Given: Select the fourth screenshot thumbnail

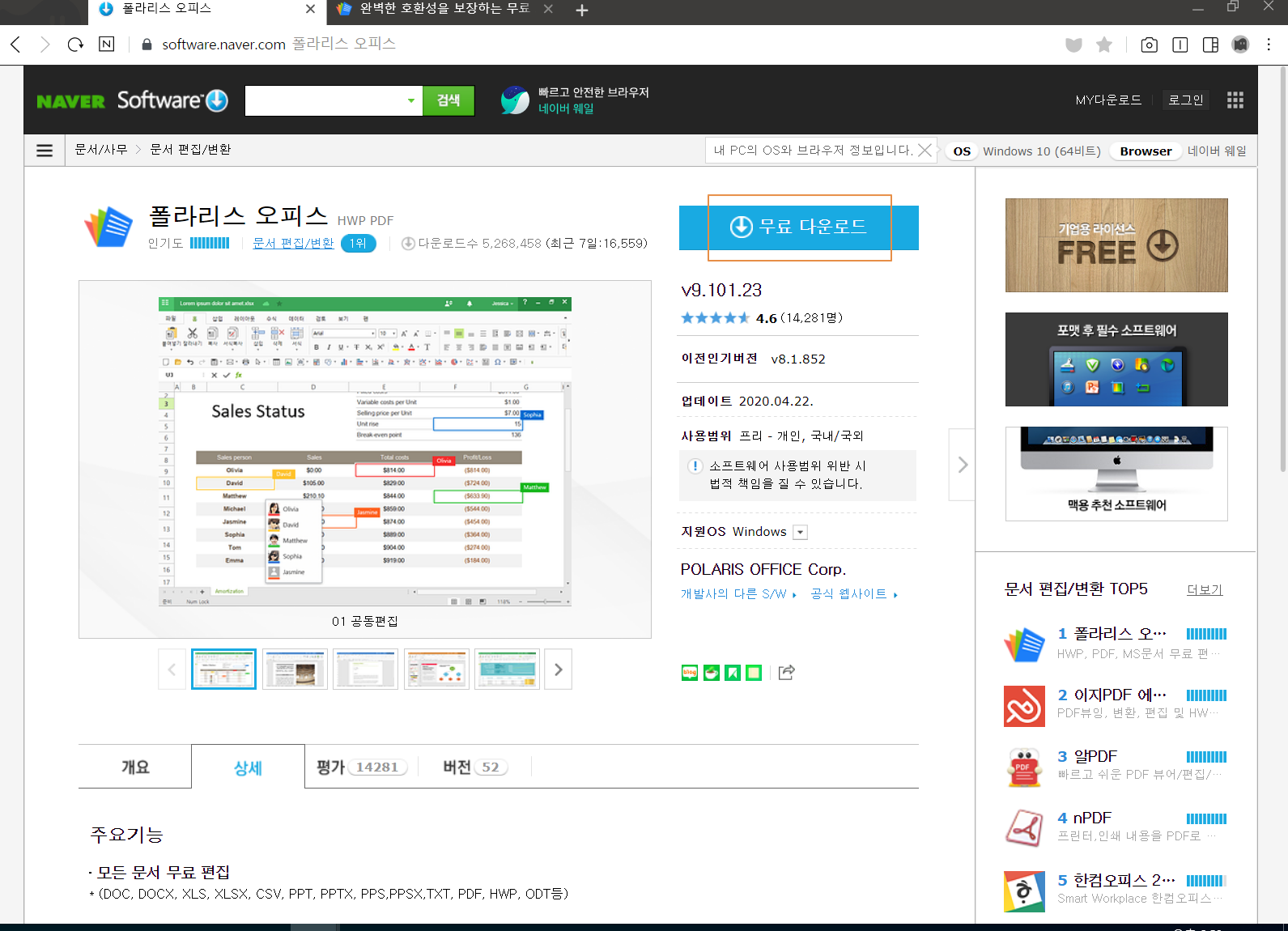Looking at the screenshot, I should (436, 670).
